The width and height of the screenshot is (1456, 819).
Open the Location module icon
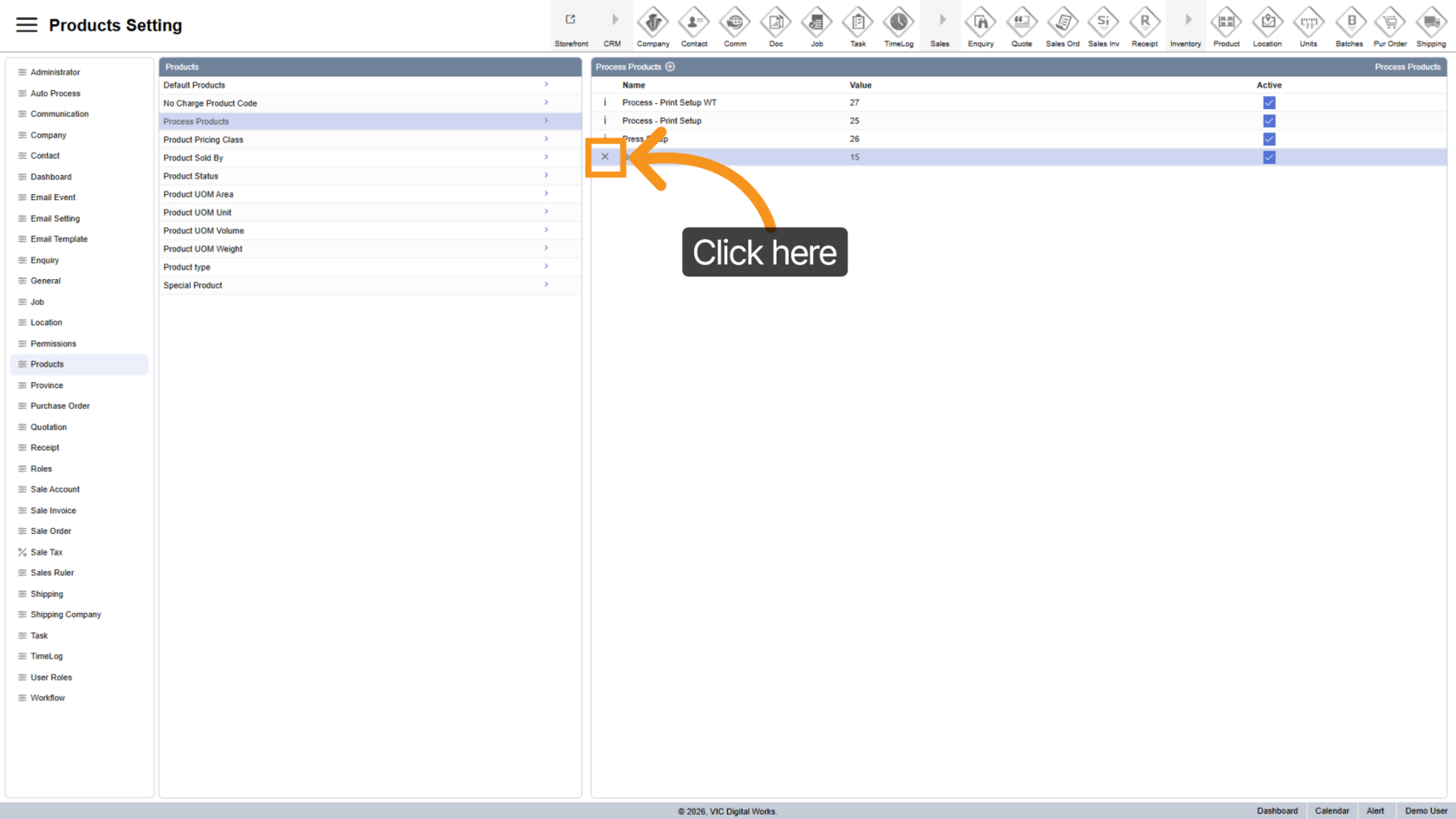(1267, 22)
